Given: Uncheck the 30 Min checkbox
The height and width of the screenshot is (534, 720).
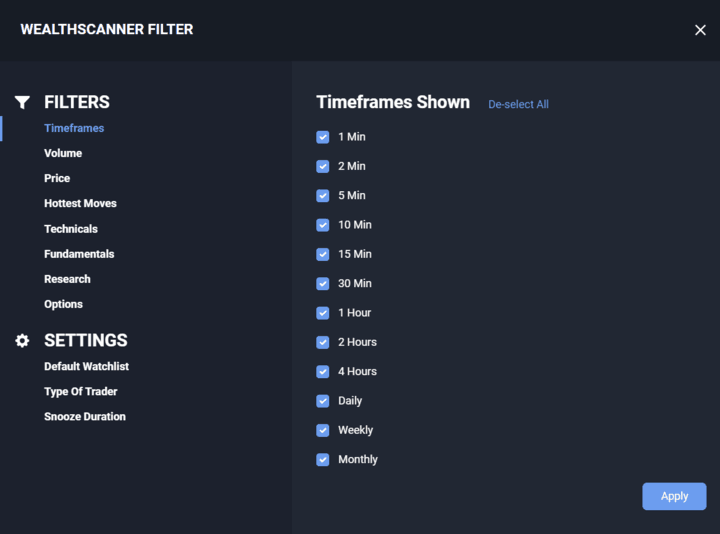Looking at the screenshot, I should 323,283.
